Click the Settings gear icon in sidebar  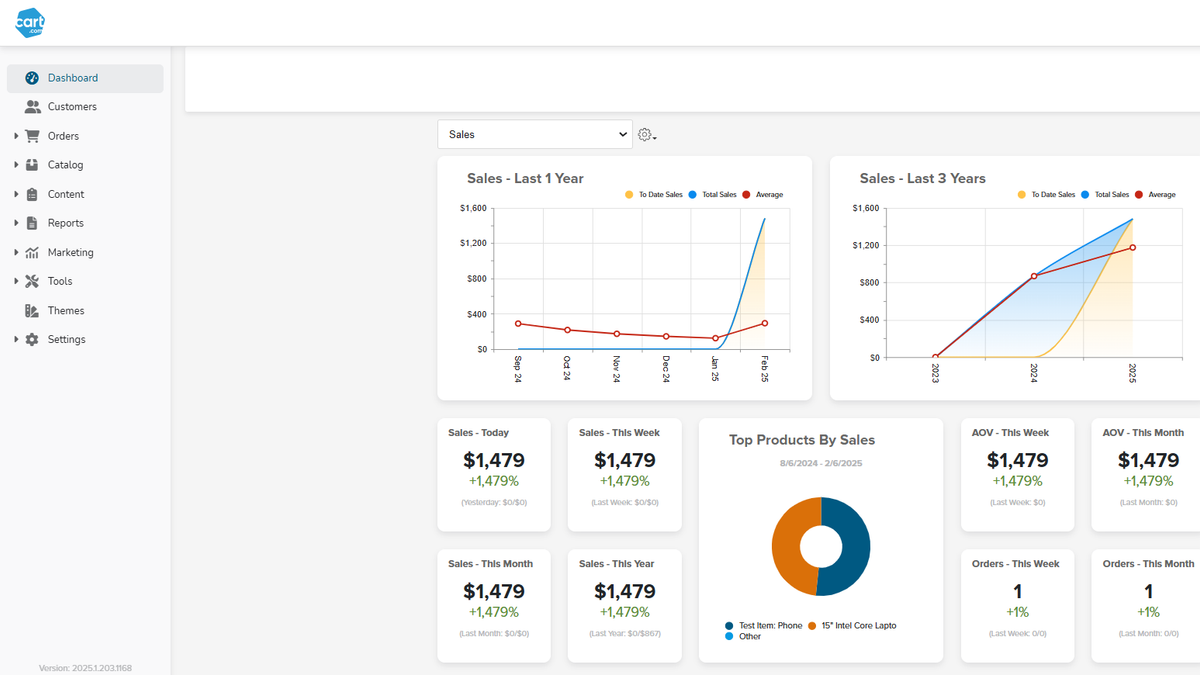point(32,339)
